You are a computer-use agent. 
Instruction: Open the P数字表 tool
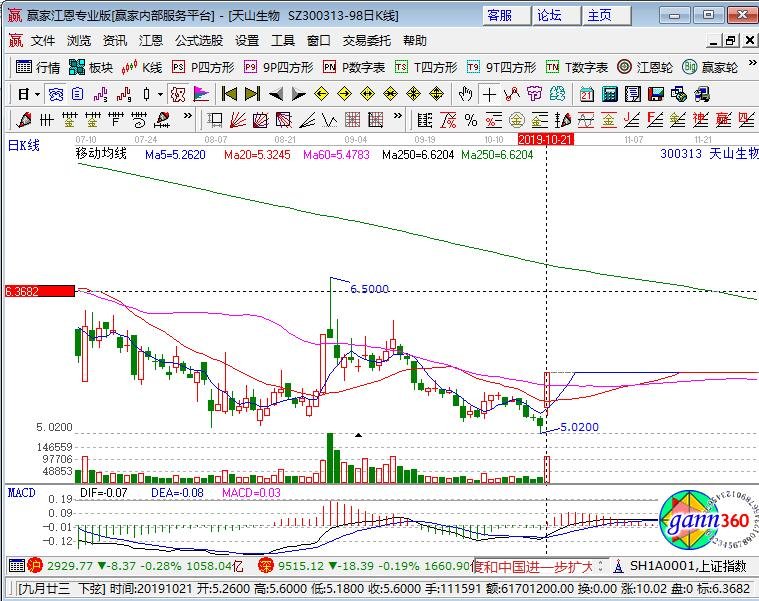354,67
